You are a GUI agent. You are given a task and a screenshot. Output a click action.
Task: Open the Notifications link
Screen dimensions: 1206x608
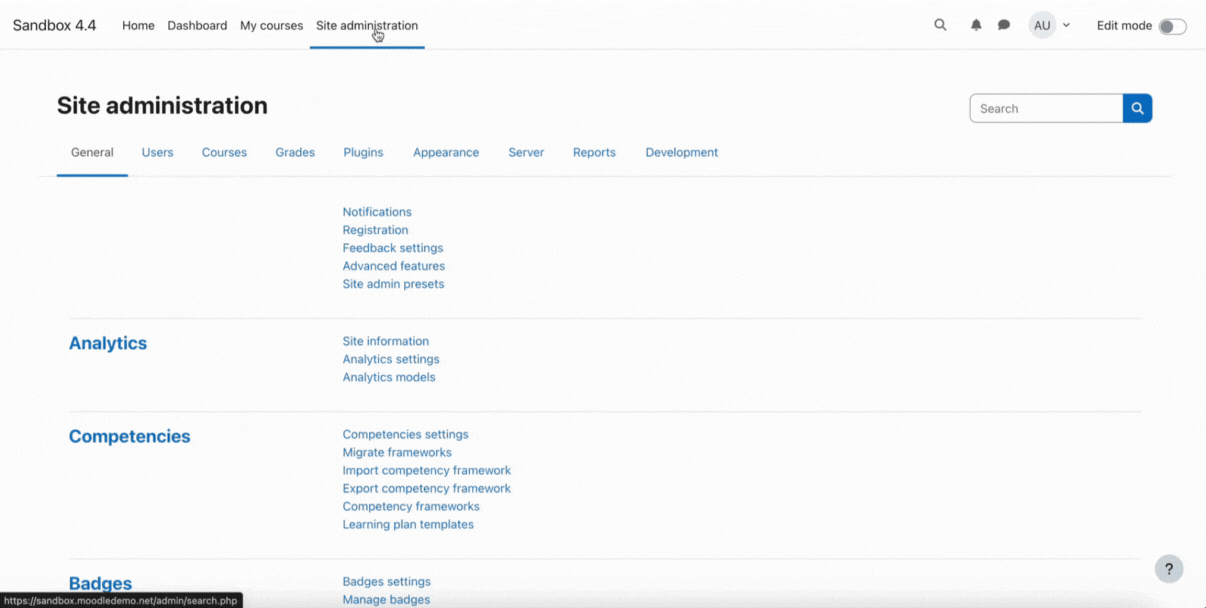point(377,212)
